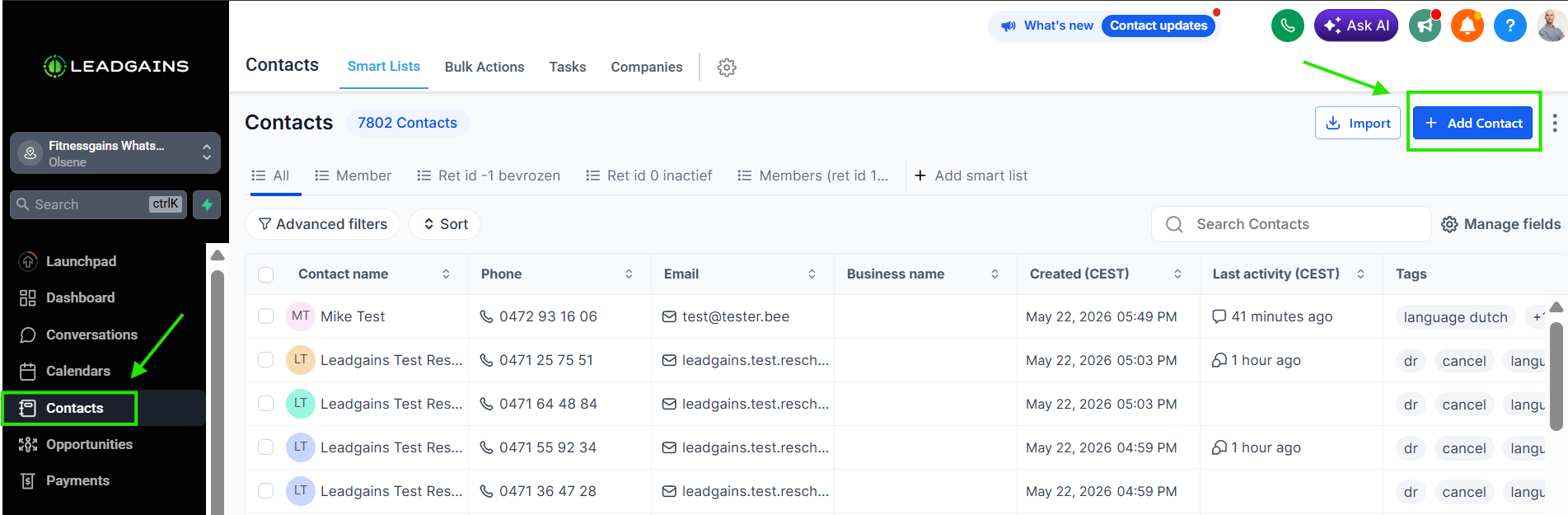Screen dimensions: 1568x515
Task: Select the Member smart list
Action: click(353, 176)
